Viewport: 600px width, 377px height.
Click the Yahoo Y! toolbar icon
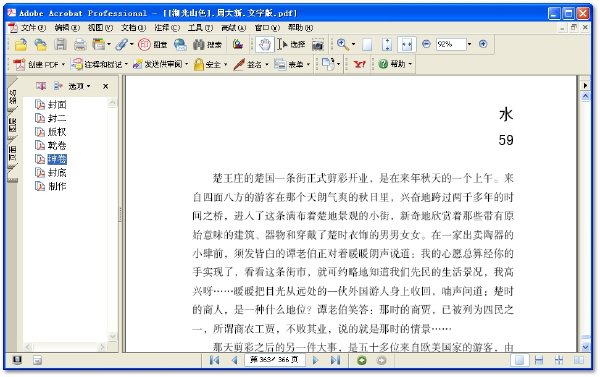click(x=359, y=64)
